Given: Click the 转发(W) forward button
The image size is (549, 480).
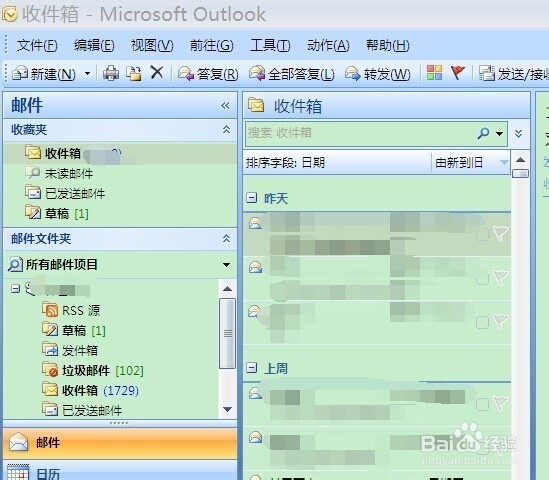Looking at the screenshot, I should (x=378, y=74).
